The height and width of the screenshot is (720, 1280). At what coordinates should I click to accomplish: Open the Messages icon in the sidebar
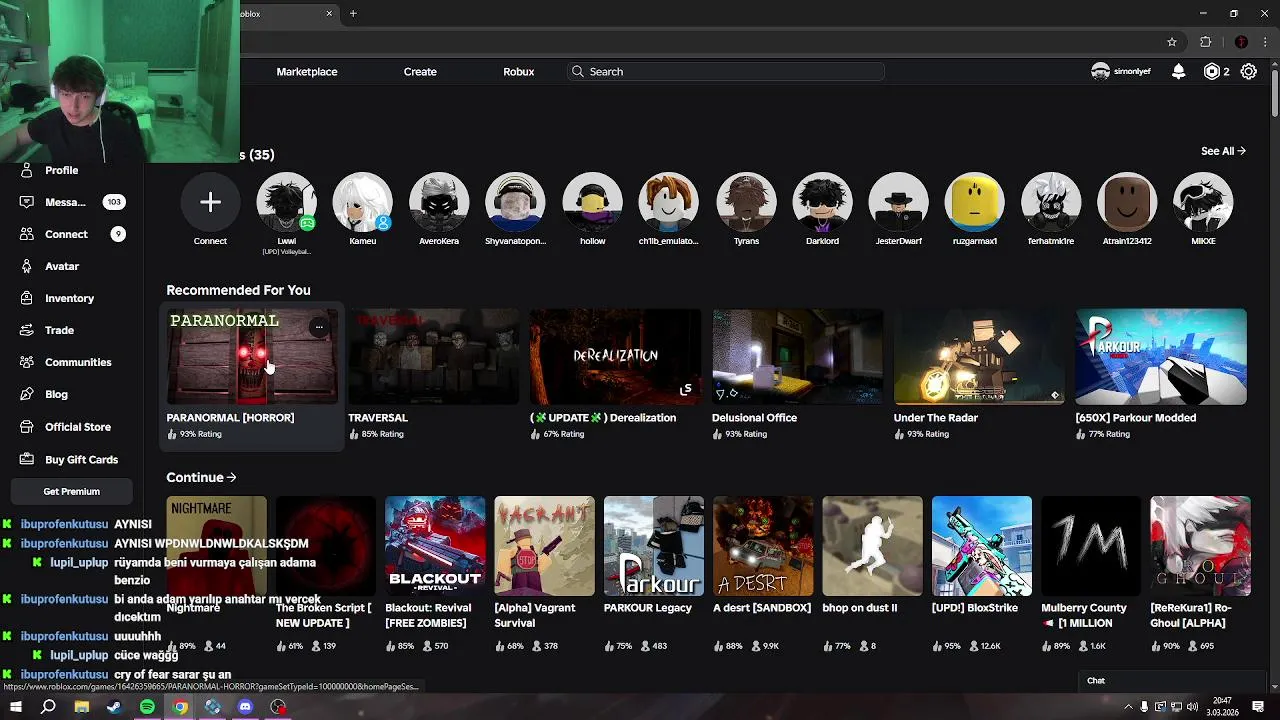tap(27, 202)
